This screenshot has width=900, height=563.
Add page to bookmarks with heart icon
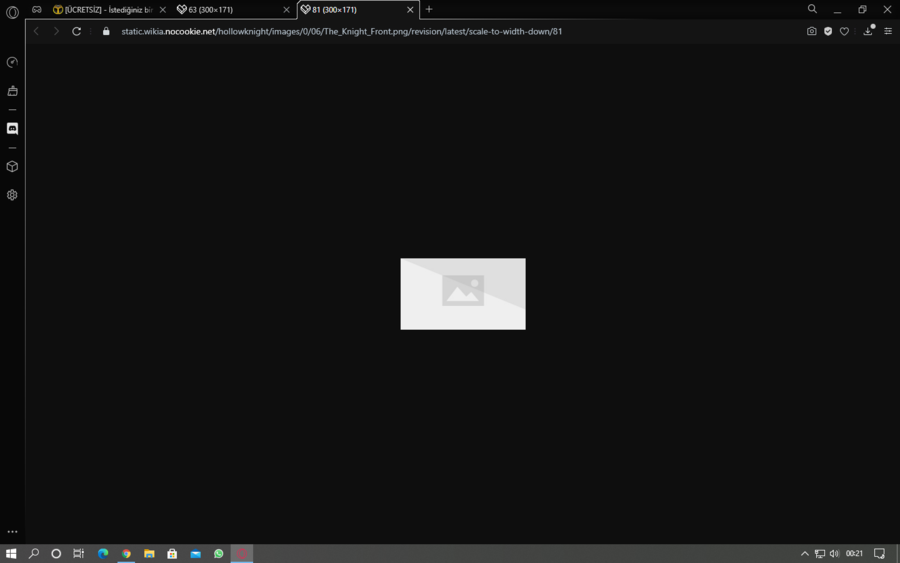844,32
